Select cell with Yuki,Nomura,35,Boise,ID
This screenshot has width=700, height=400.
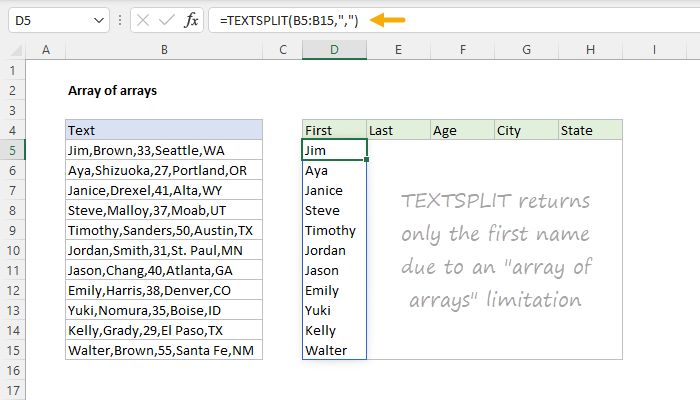[x=163, y=310]
